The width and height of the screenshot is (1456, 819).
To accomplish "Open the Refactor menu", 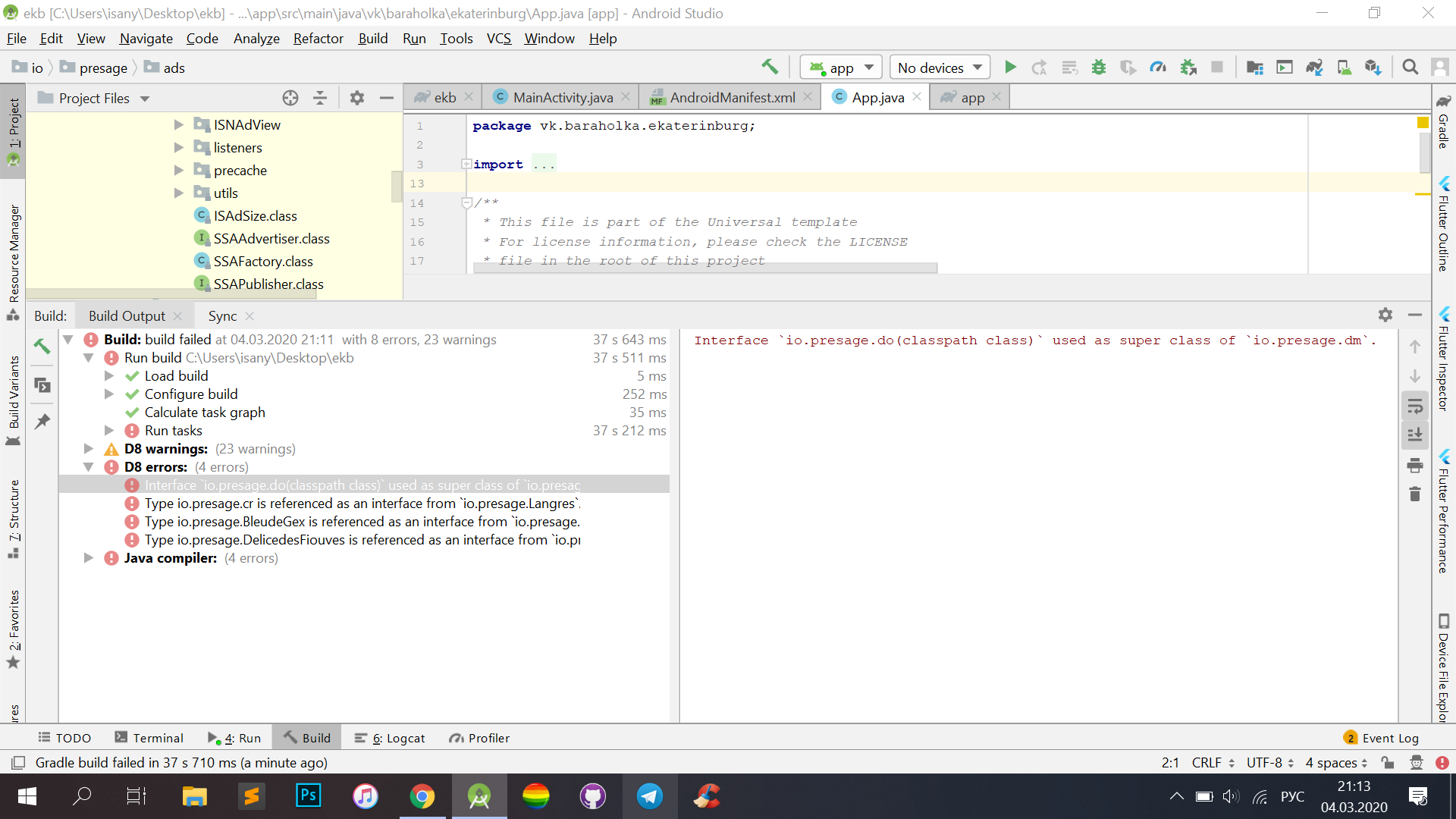I will (318, 39).
